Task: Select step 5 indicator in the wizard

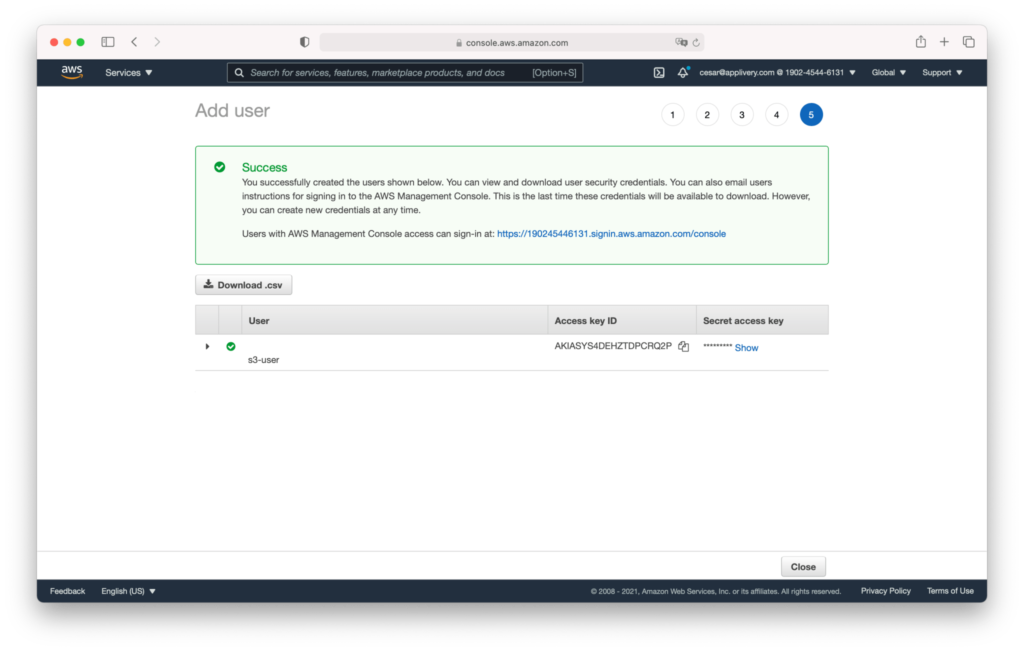Action: click(811, 114)
